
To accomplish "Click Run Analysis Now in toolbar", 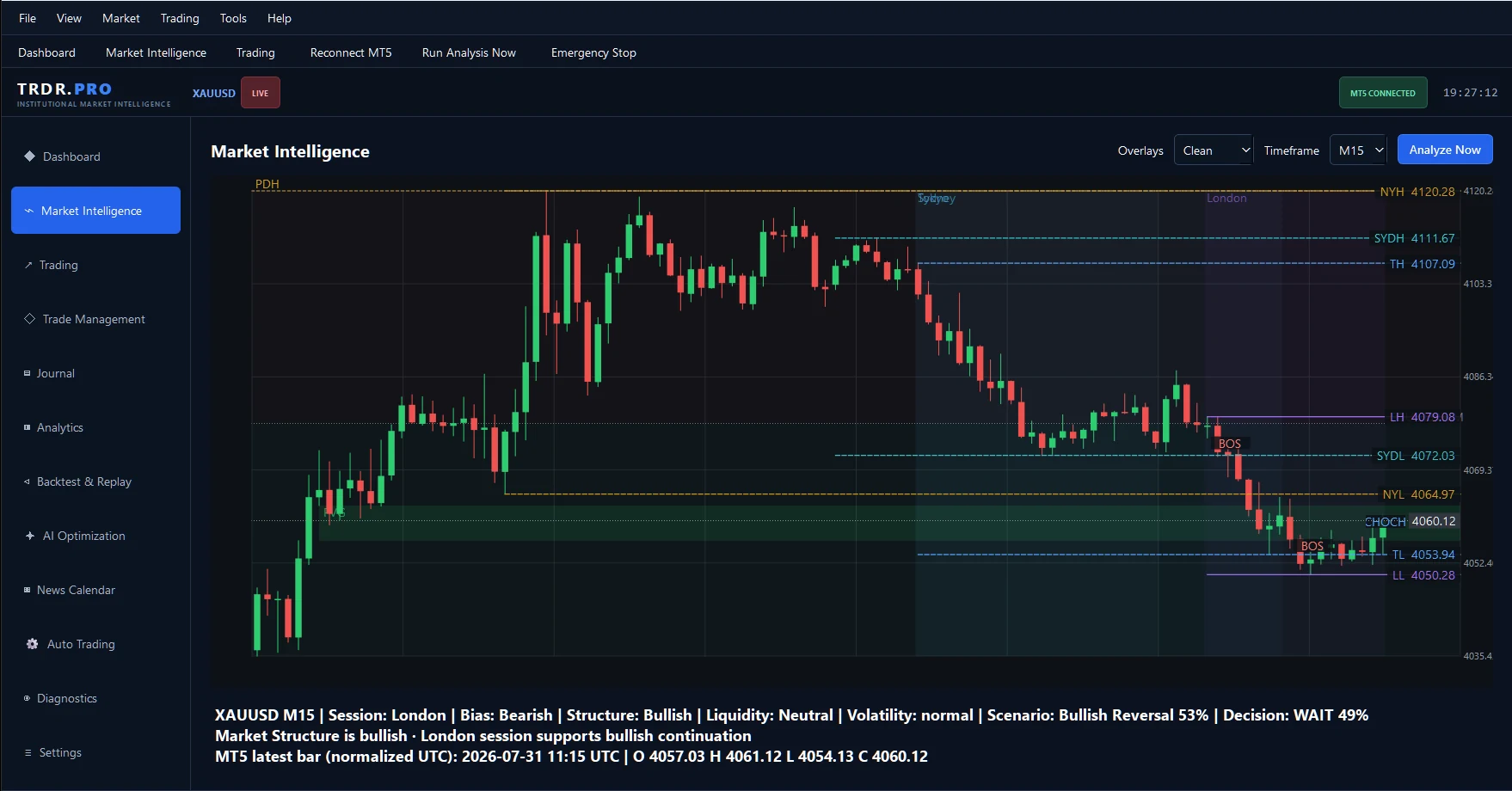I will coord(469,52).
